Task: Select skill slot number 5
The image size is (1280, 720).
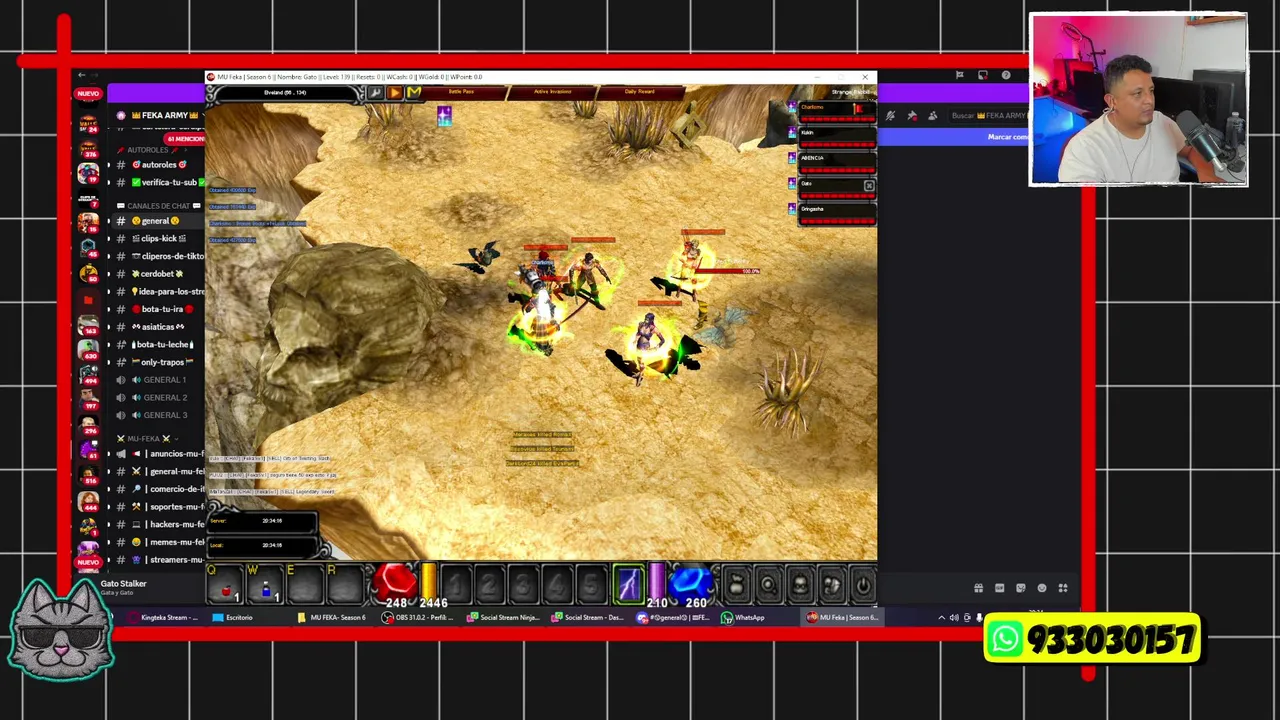Action: (x=592, y=585)
